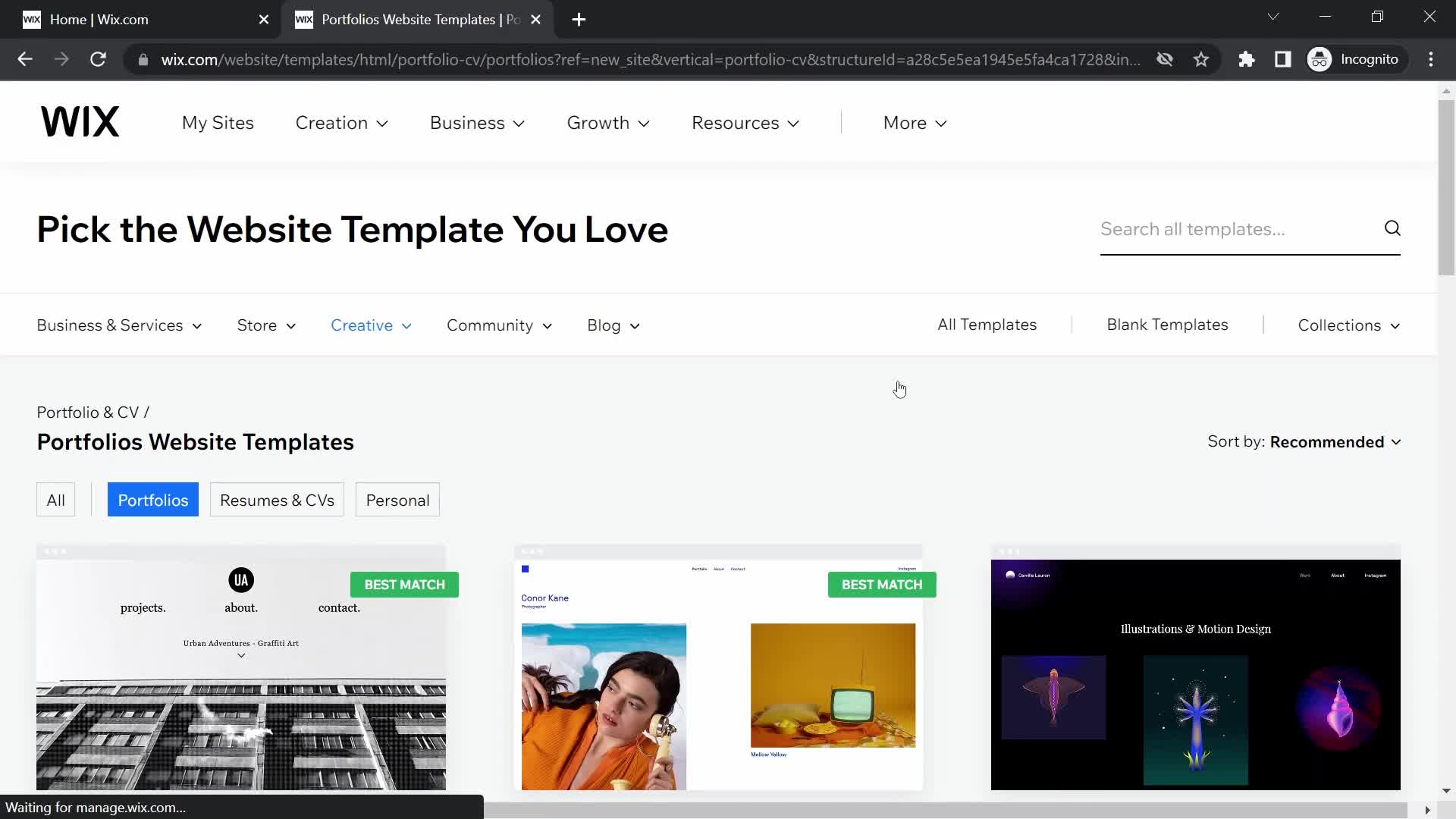The width and height of the screenshot is (1456, 819).
Task: Open the Conor Kane photographer template
Action: tap(718, 667)
